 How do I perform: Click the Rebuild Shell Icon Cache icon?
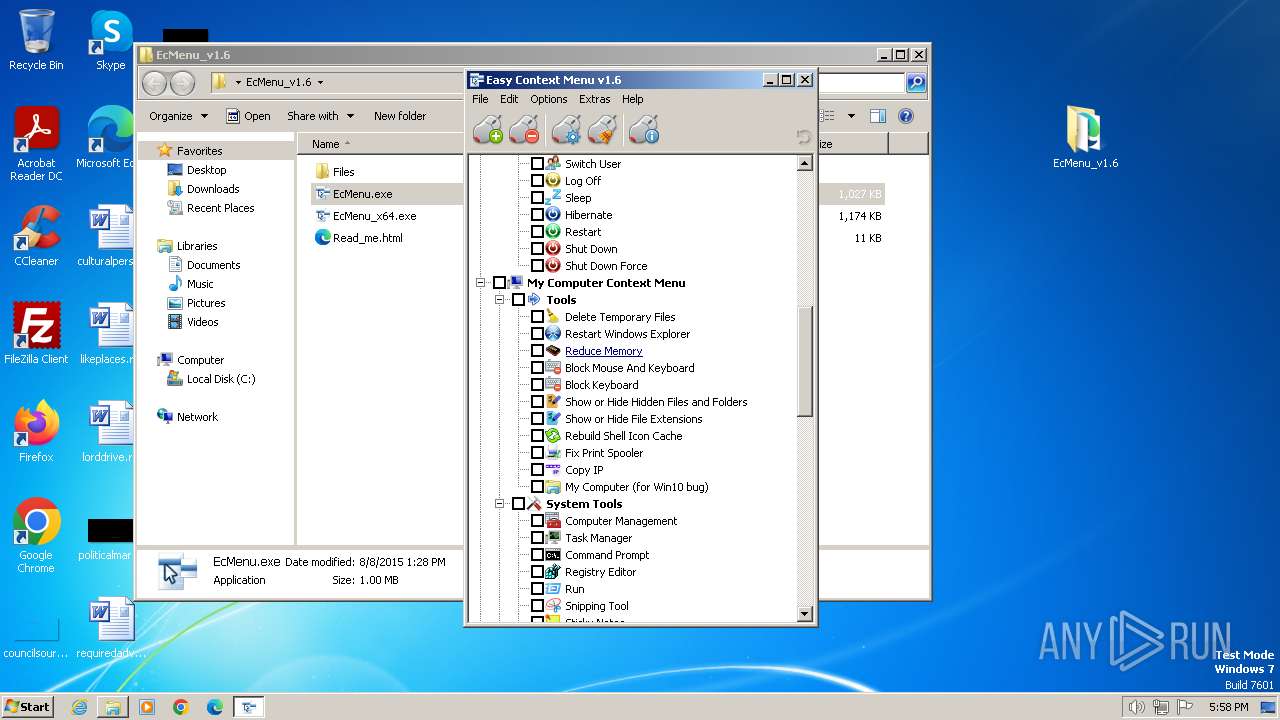click(x=553, y=436)
